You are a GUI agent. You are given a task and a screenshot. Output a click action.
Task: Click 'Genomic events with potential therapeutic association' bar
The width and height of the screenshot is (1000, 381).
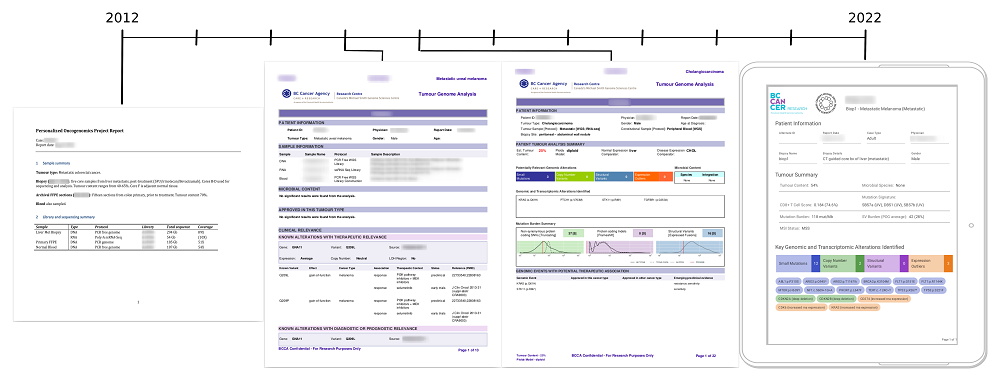620,271
